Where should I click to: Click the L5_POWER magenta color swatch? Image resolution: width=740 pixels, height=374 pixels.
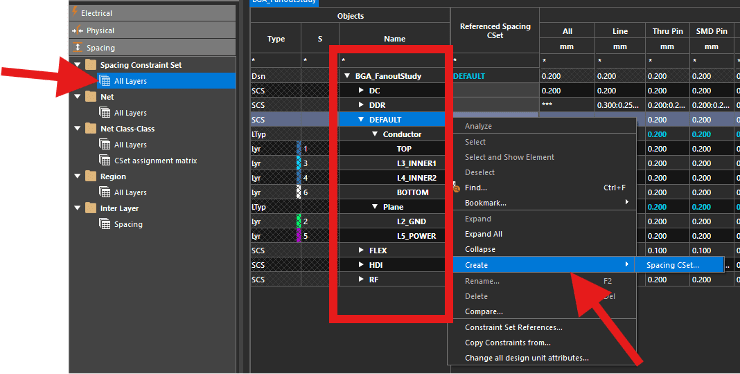pyautogui.click(x=299, y=236)
